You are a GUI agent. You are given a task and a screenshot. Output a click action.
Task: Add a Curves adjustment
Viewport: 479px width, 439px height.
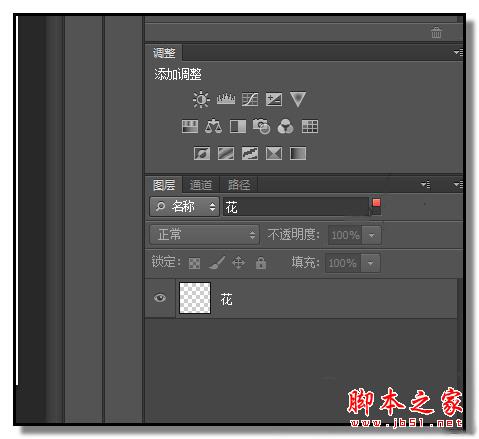tap(250, 99)
